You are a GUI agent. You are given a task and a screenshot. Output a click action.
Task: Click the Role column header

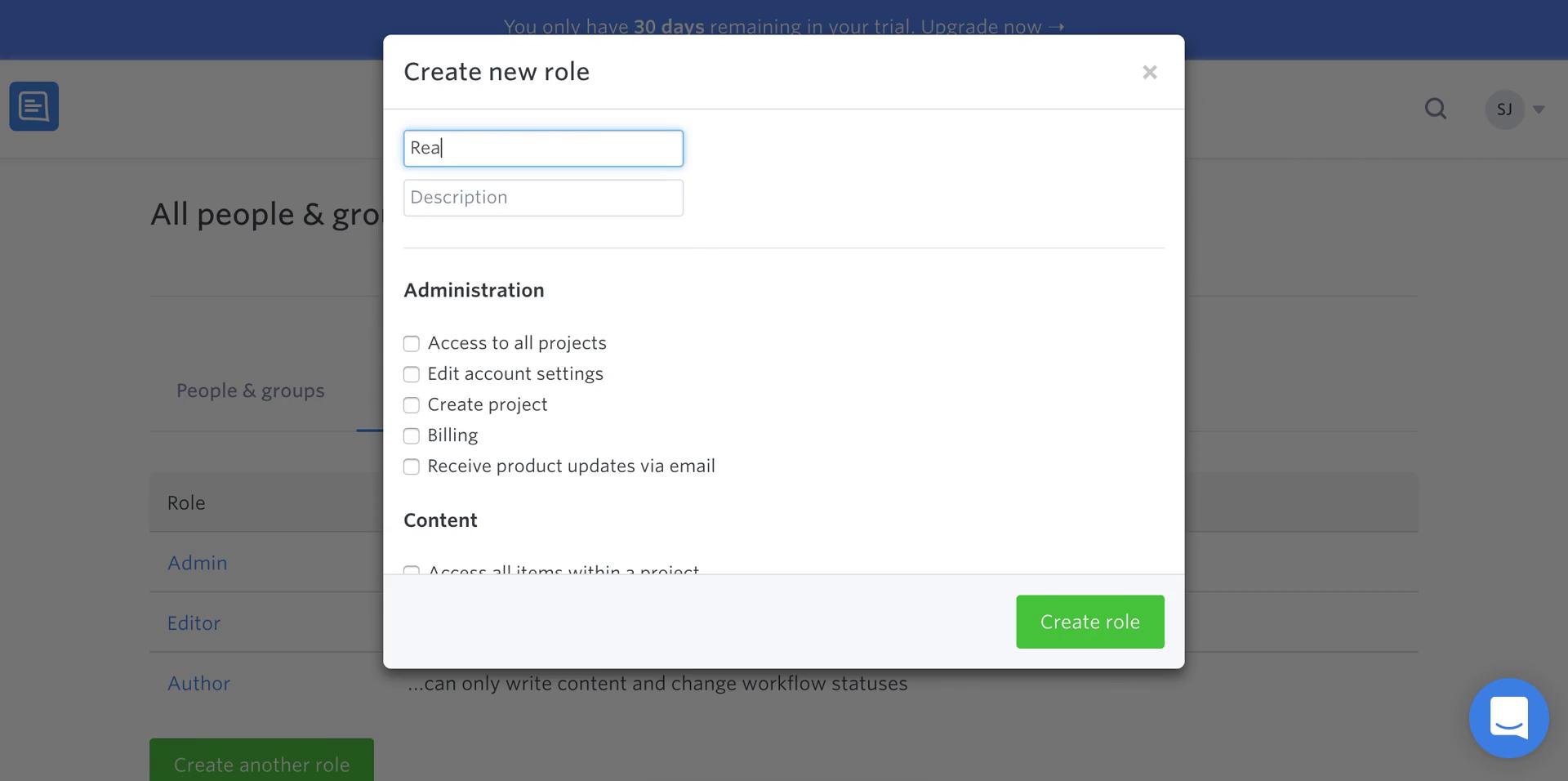(x=186, y=502)
